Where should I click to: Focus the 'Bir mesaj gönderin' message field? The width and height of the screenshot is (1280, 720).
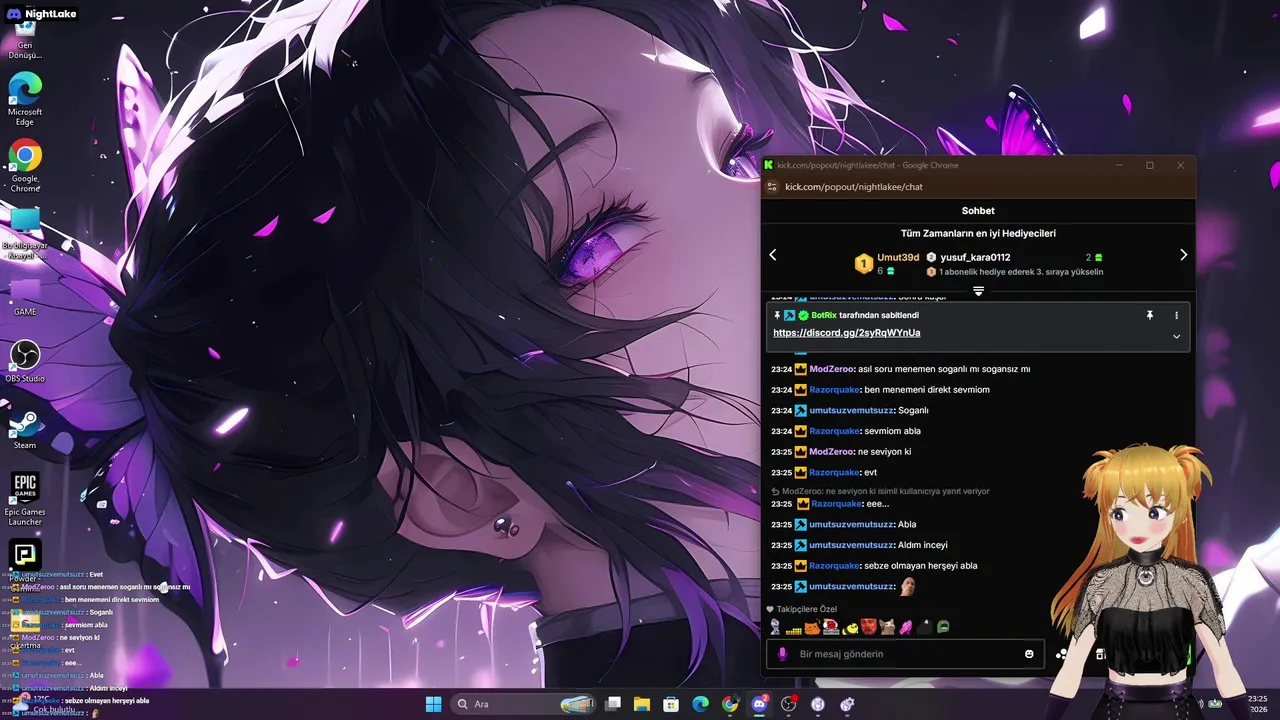pyautogui.click(x=906, y=654)
